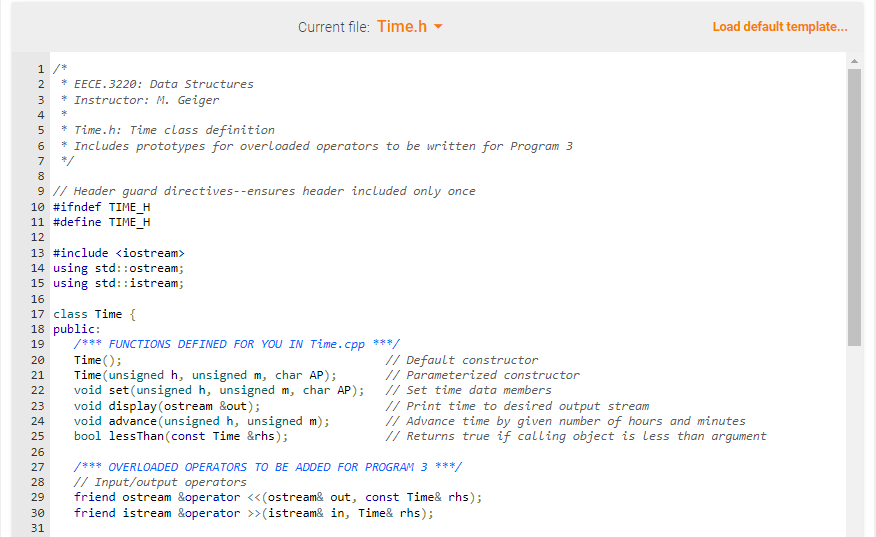Click the 'friend ostream &operator <<' line

point(278,497)
